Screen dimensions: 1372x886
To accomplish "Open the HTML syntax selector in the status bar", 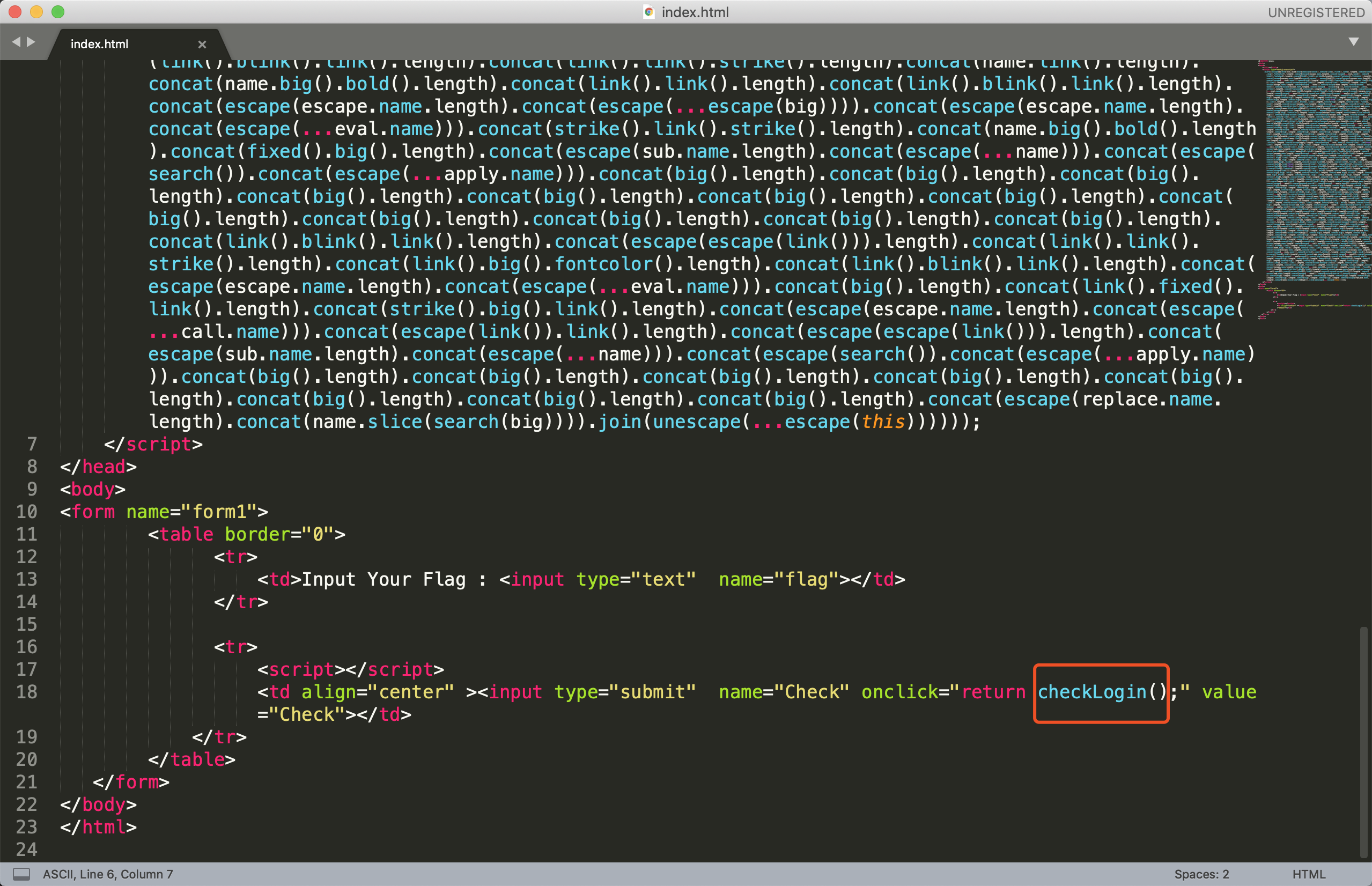I will 1310,873.
